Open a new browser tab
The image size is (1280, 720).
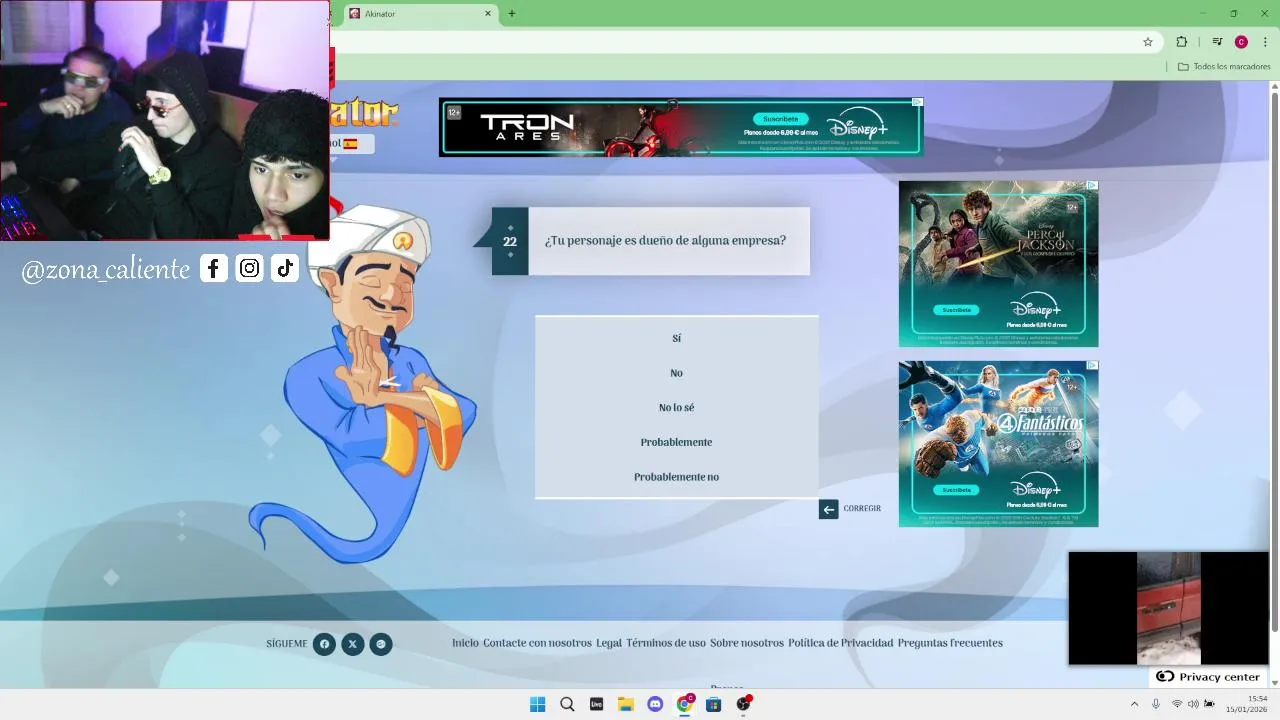(x=512, y=14)
